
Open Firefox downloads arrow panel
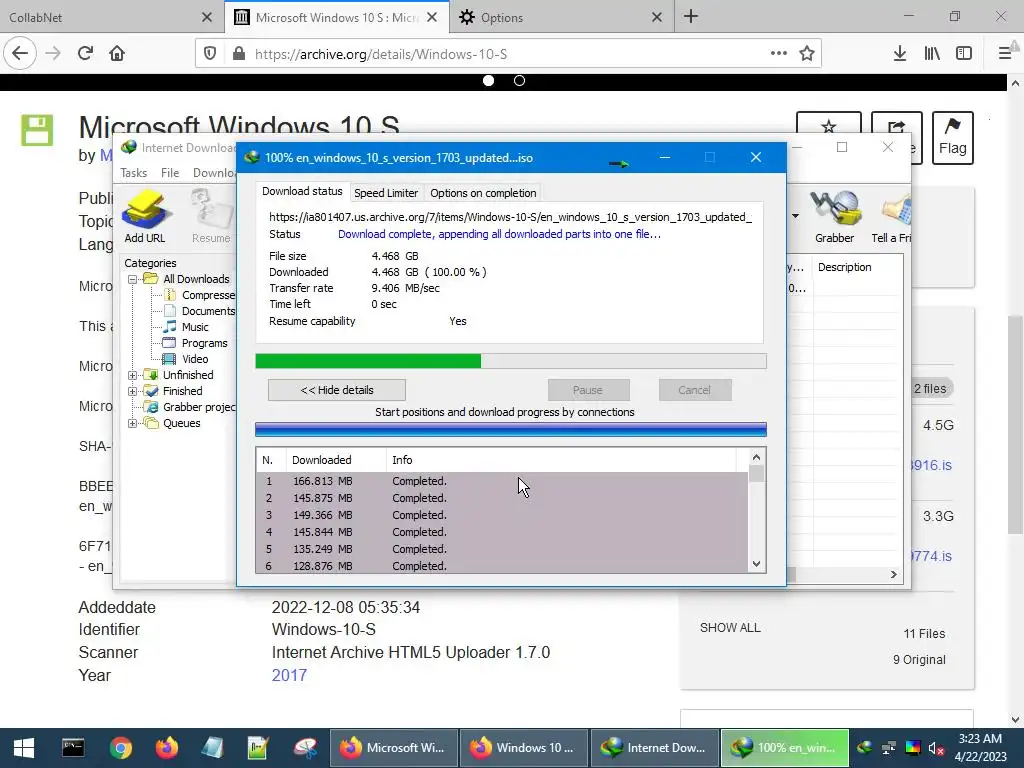(x=899, y=54)
